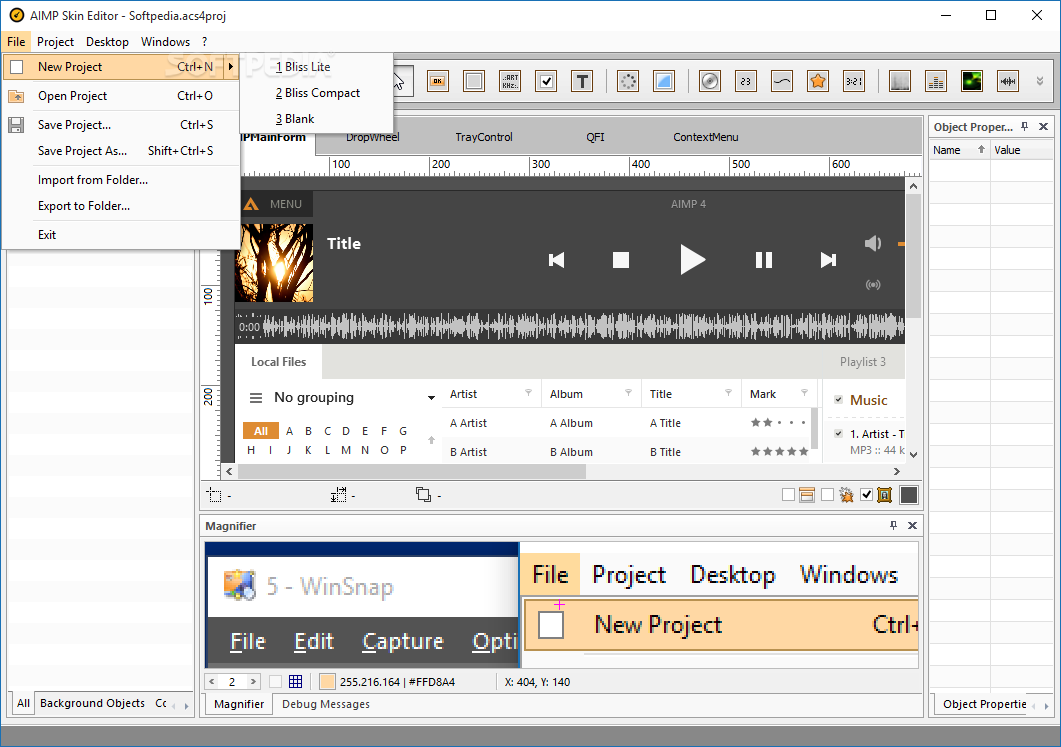Select the bitrate/kHz info element tool
The width and height of the screenshot is (1061, 747).
tap(510, 82)
